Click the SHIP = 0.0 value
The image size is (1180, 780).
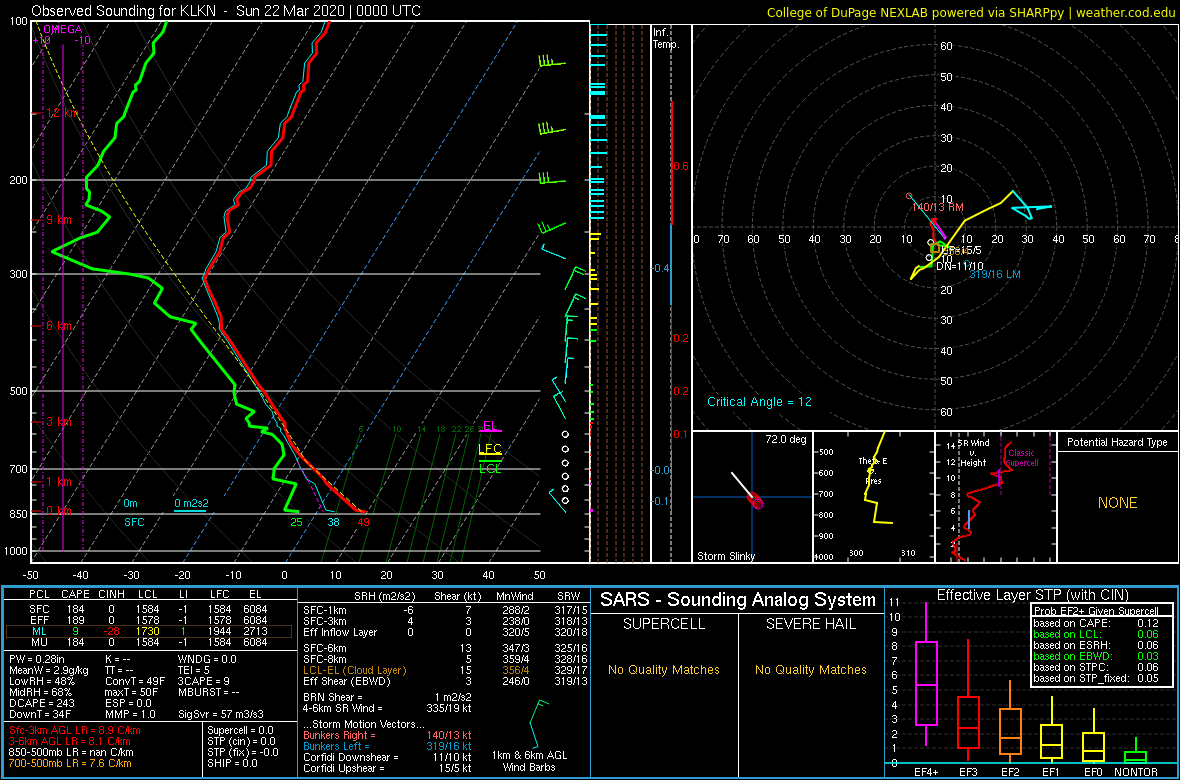coord(233,763)
